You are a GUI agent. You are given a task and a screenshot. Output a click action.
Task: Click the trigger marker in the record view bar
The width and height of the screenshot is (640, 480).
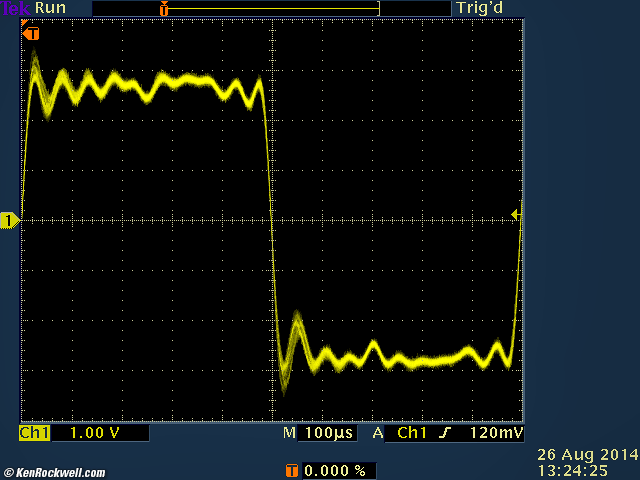(x=163, y=8)
